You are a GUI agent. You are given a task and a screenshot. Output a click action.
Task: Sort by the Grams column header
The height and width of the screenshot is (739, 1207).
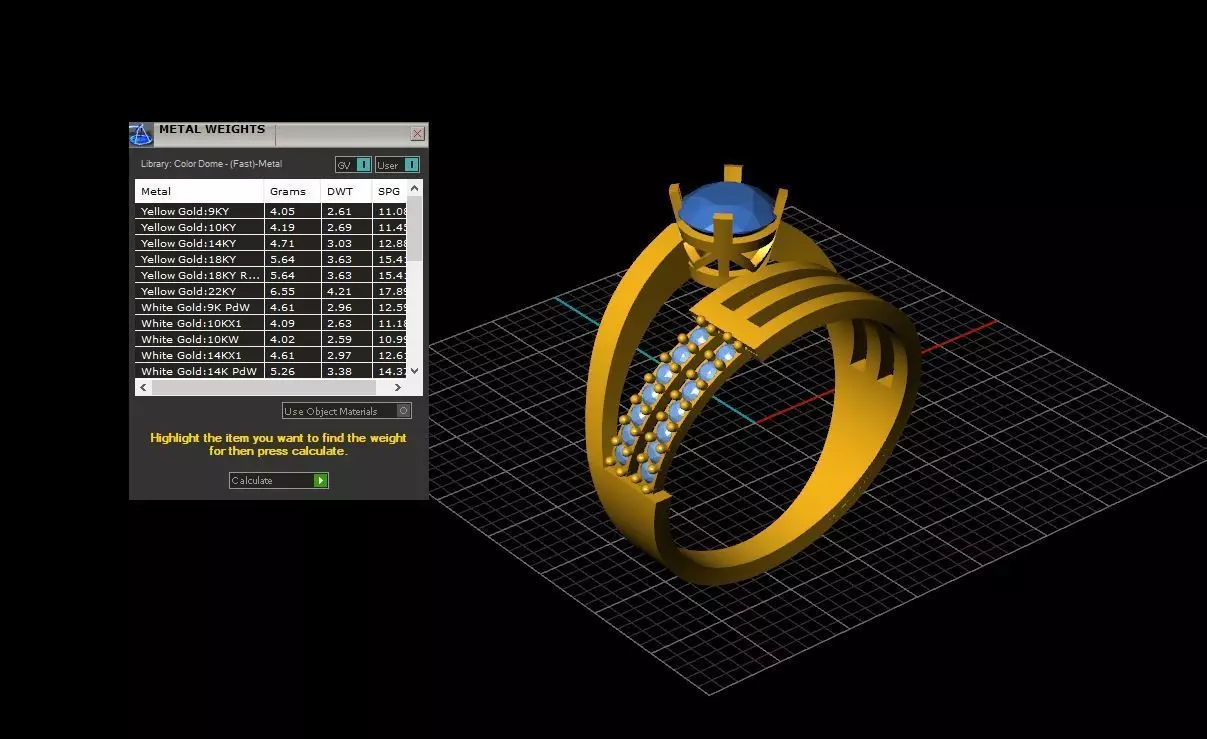292,191
